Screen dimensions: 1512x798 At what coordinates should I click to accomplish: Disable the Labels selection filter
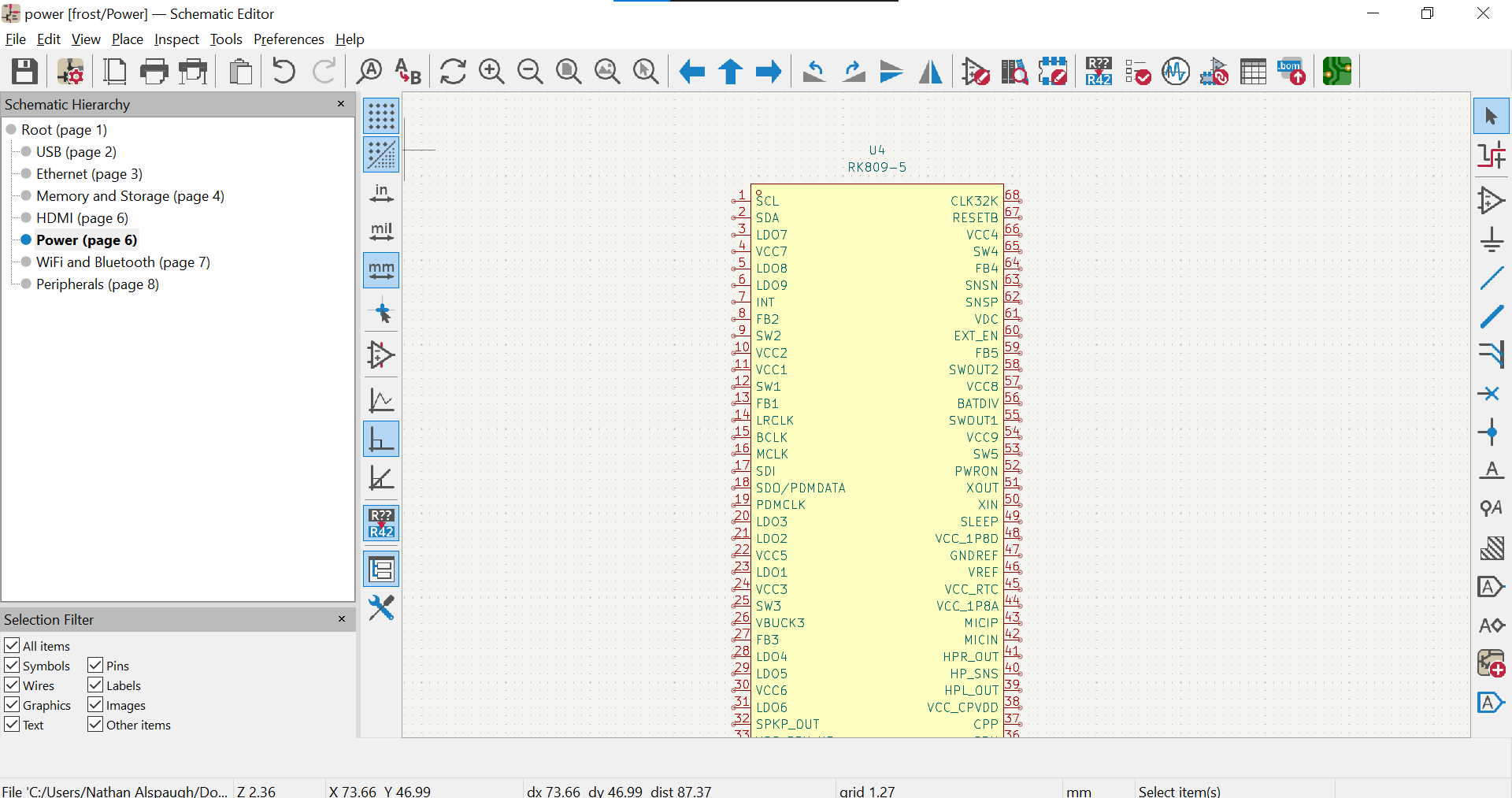96,685
